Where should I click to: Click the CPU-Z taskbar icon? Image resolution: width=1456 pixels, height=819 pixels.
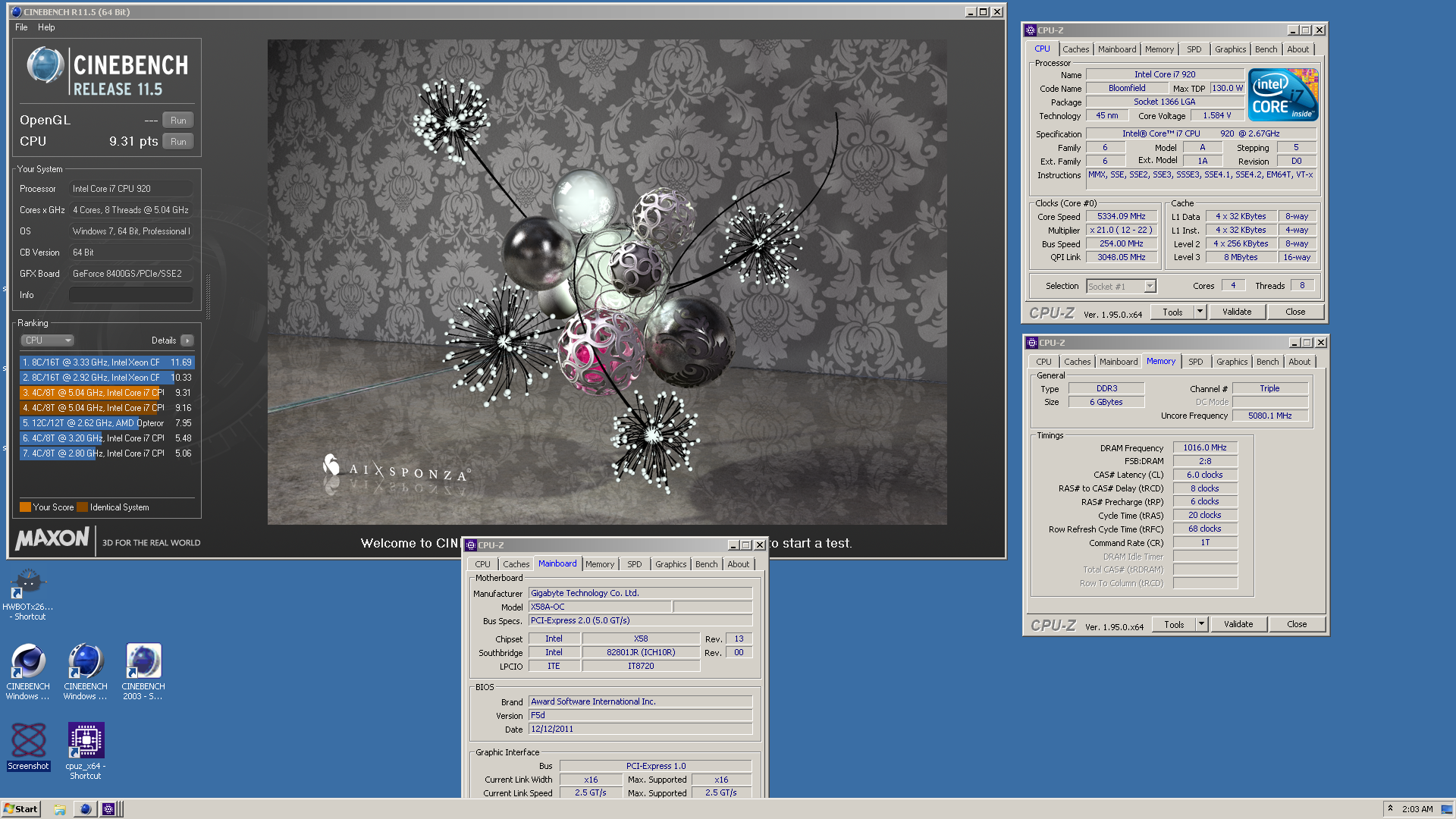tap(108, 809)
